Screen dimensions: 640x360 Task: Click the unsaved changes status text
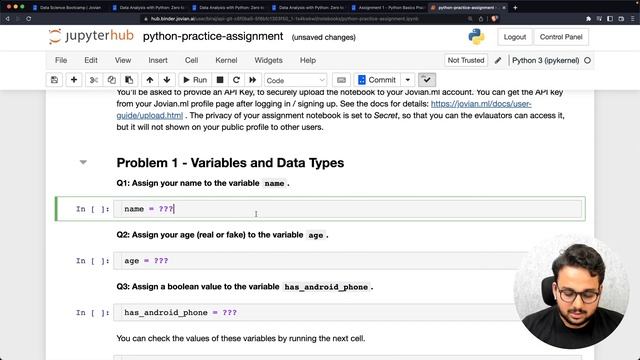click(323, 37)
